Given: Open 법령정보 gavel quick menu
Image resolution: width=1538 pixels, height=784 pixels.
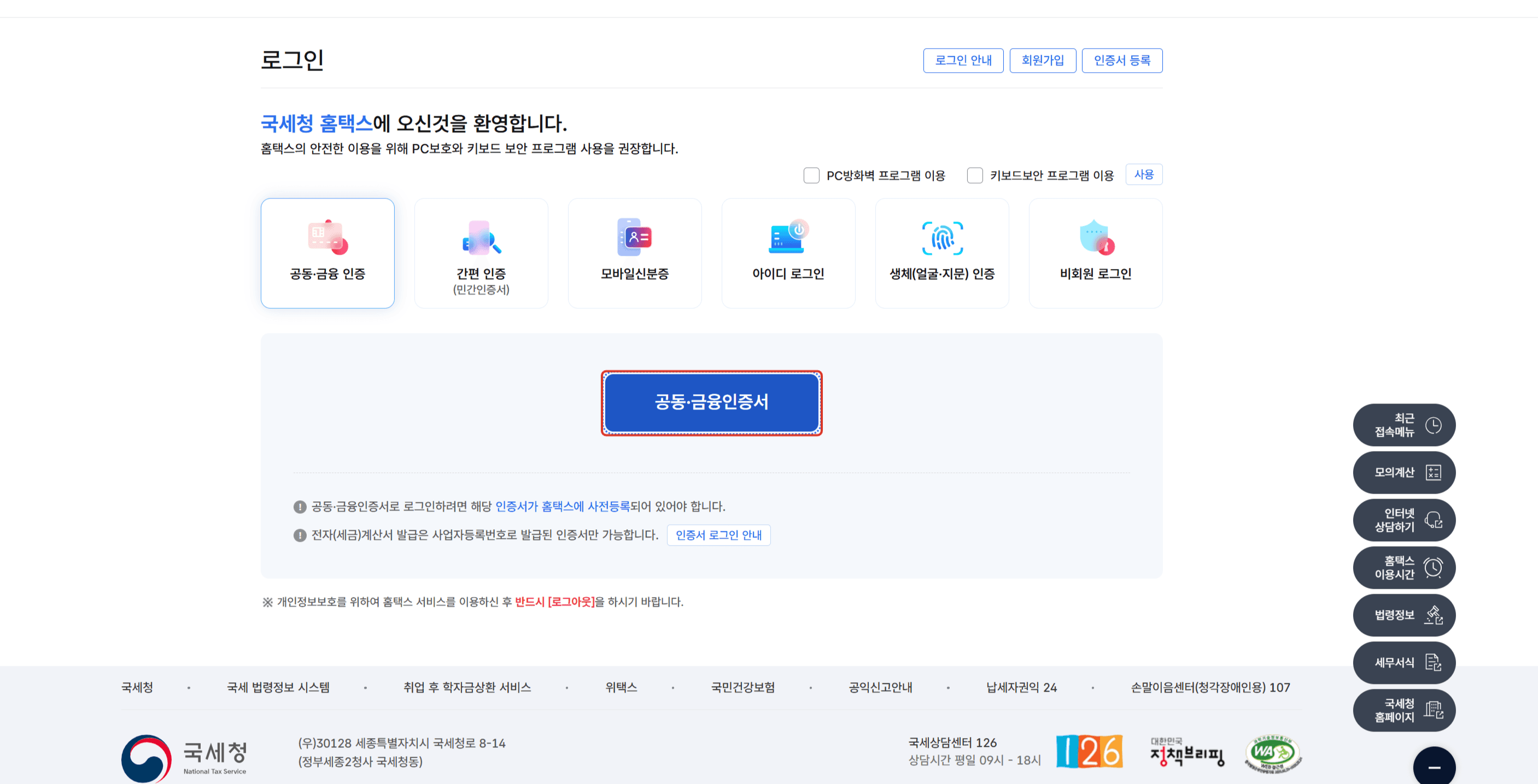Looking at the screenshot, I should [1404, 615].
